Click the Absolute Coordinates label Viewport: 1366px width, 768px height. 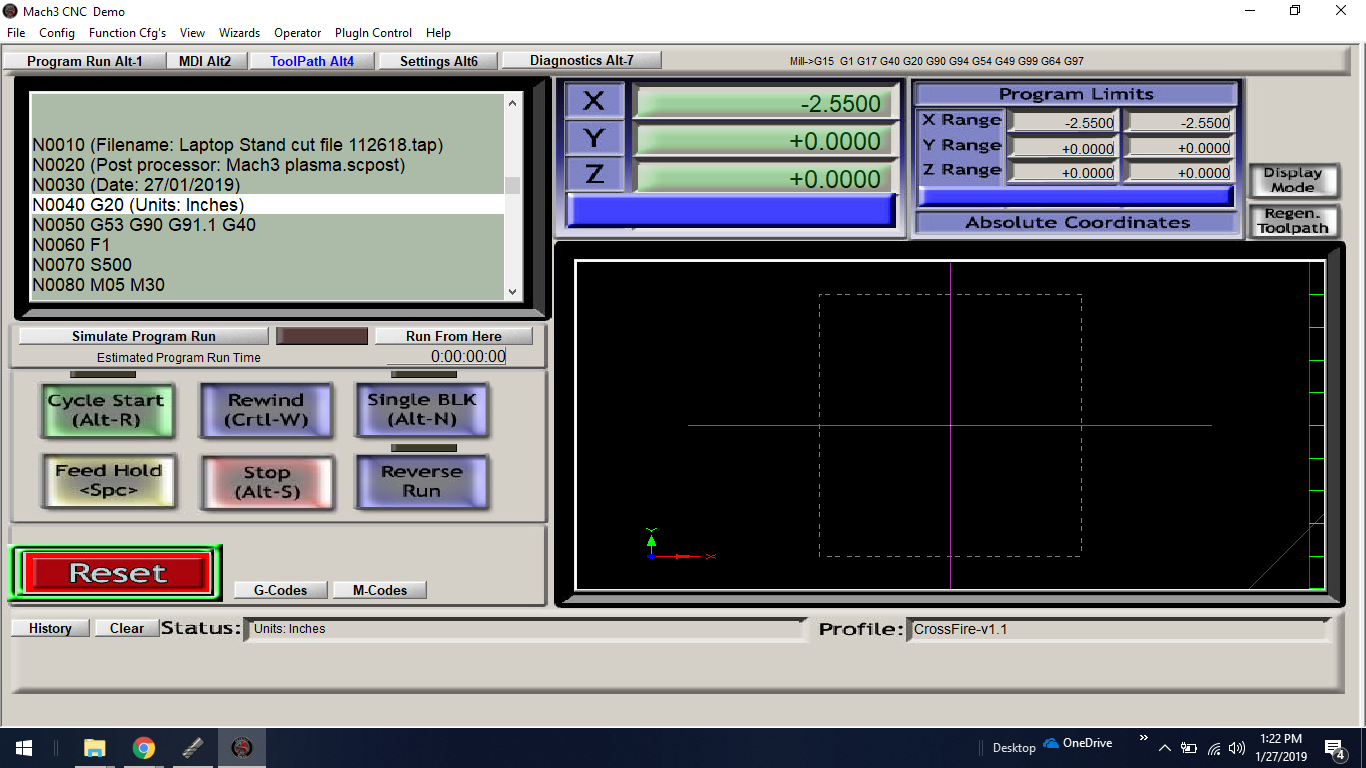(1077, 222)
